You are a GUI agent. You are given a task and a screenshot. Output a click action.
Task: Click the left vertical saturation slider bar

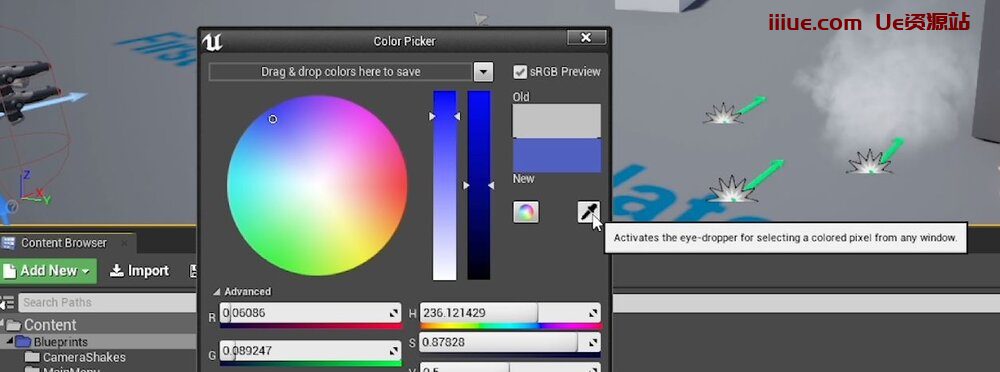click(445, 185)
